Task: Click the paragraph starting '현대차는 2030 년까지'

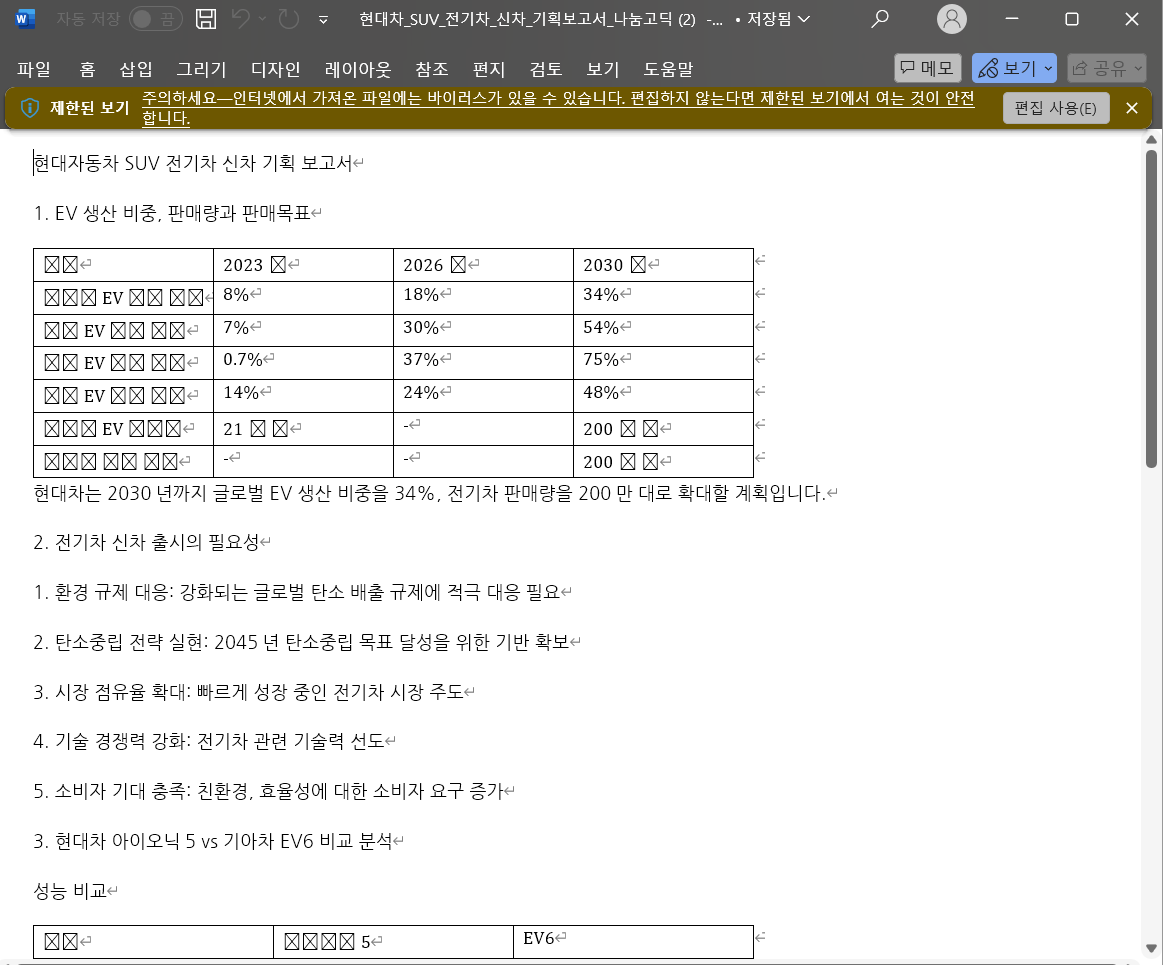Action: (x=429, y=493)
